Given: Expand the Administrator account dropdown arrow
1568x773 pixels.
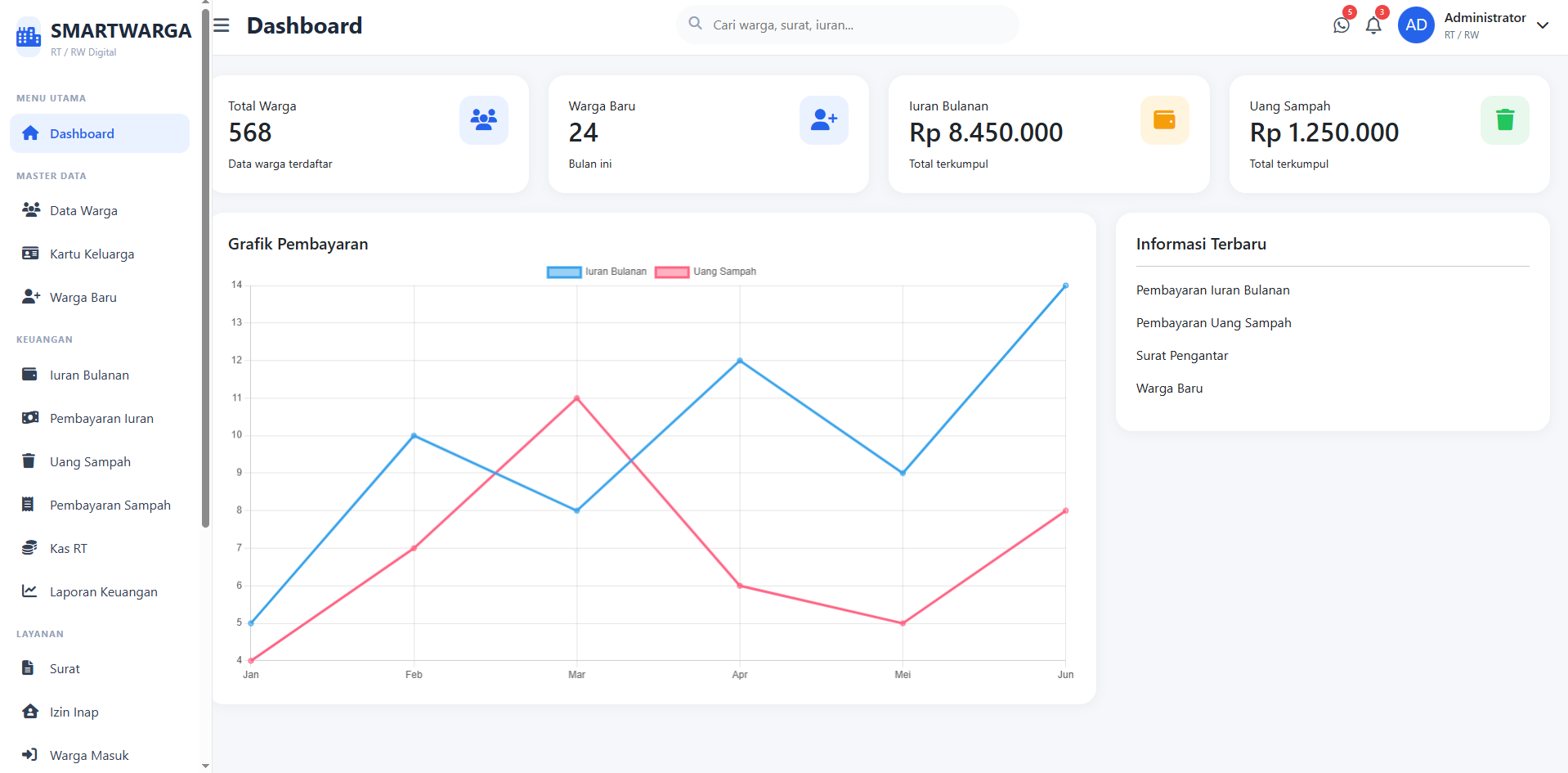Looking at the screenshot, I should coord(1543,25).
